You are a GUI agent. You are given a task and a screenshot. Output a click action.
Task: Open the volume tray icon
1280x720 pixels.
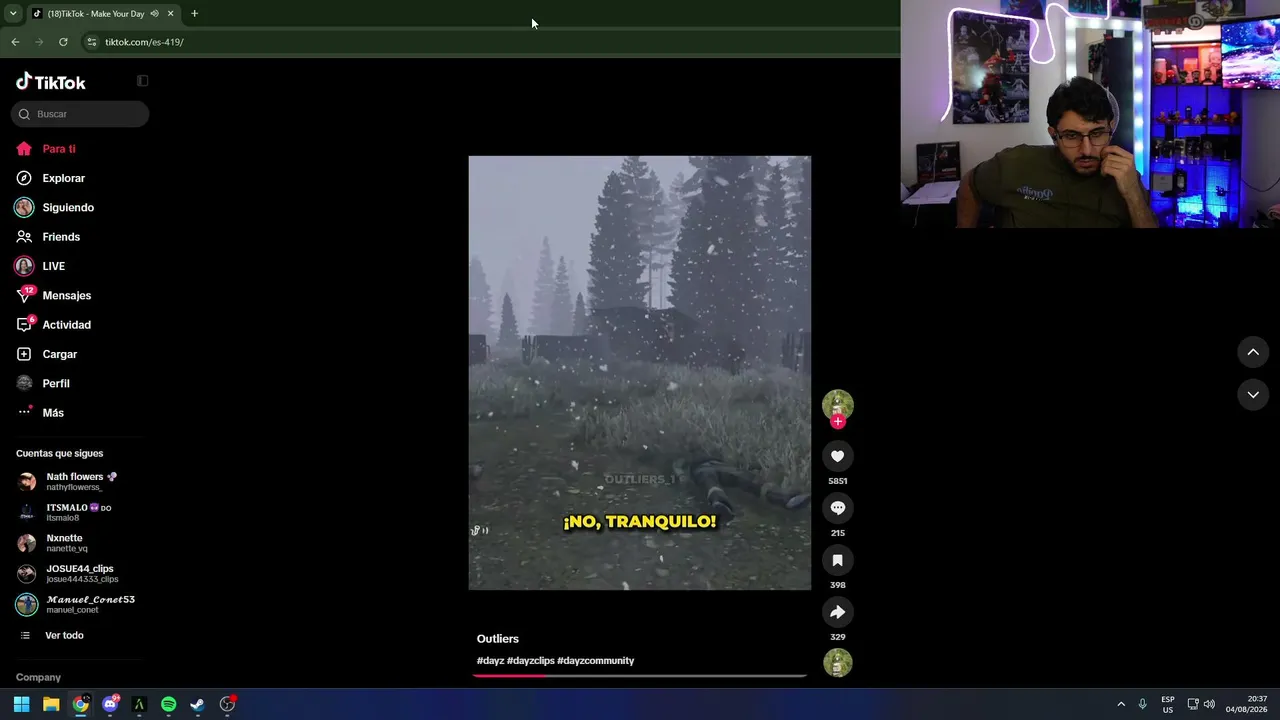[1209, 704]
